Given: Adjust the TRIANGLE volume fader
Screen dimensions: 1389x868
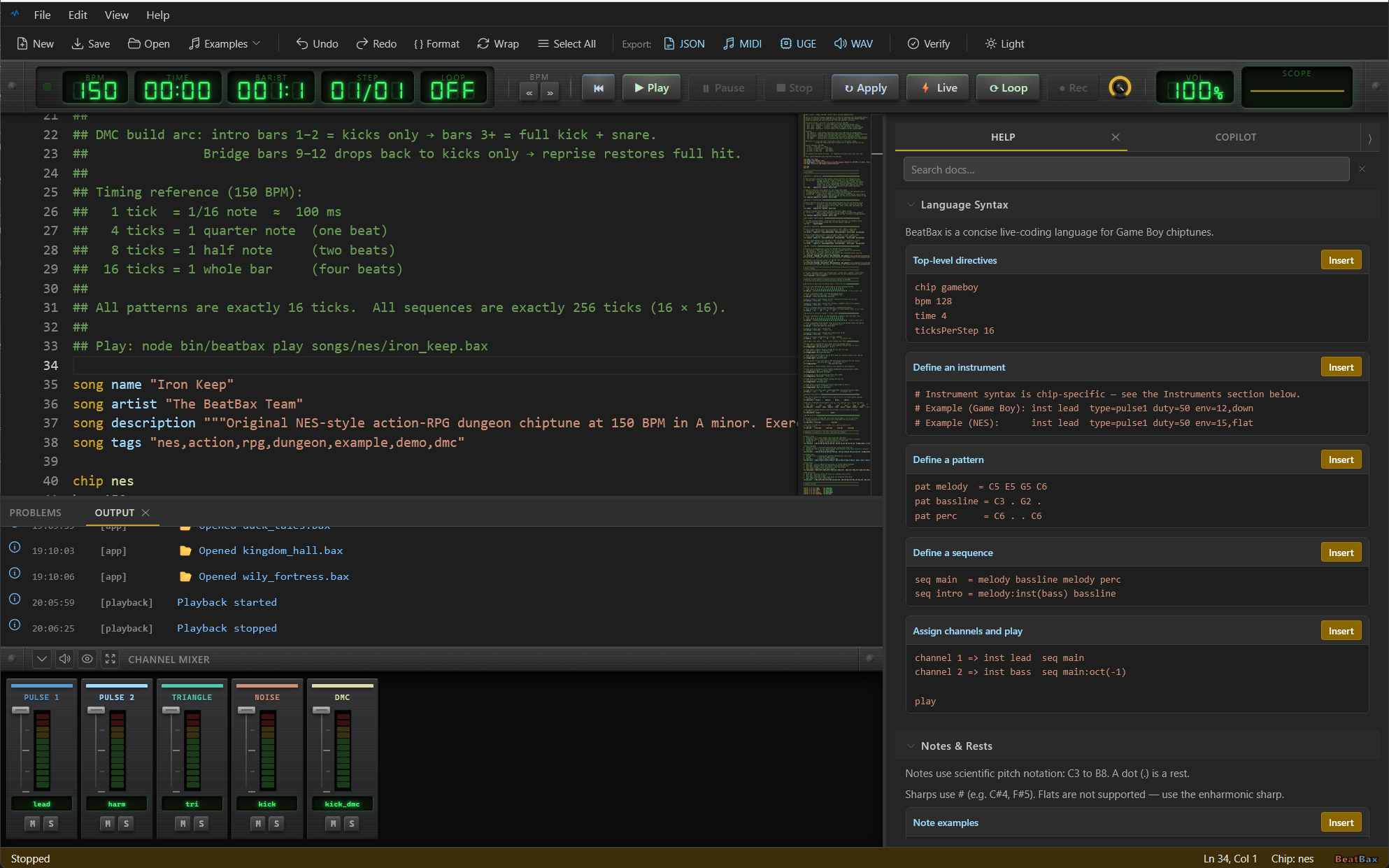Looking at the screenshot, I should pyautogui.click(x=171, y=711).
